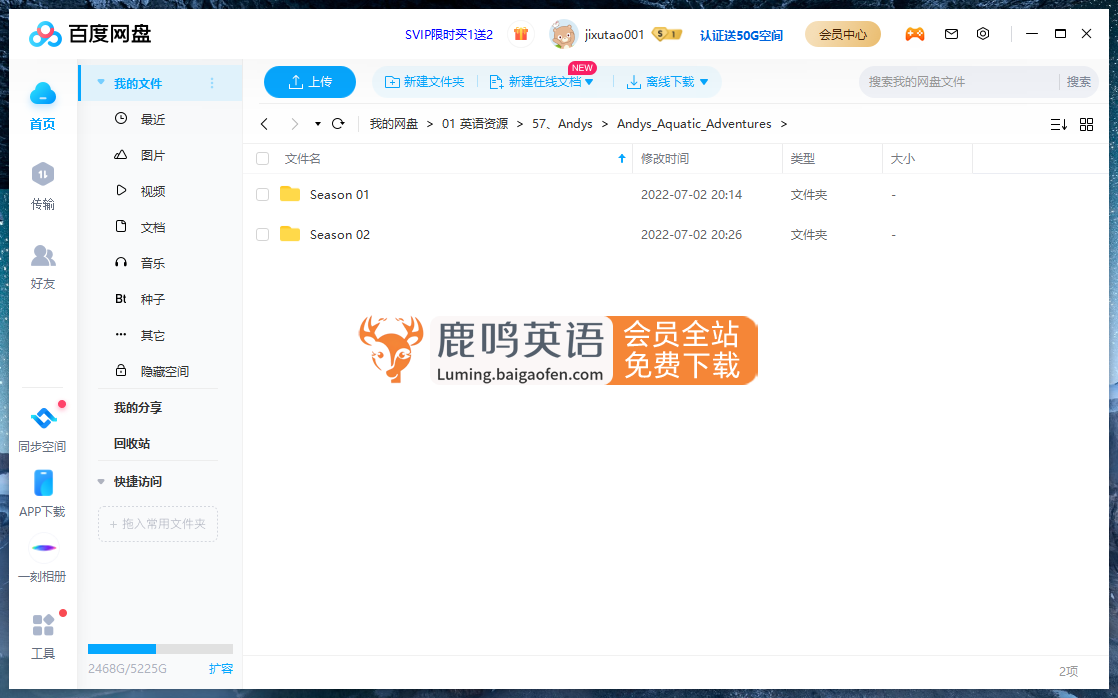This screenshot has width=1118, height=698.
Task: Select 视频 in the sidebar
Action: pos(153,191)
